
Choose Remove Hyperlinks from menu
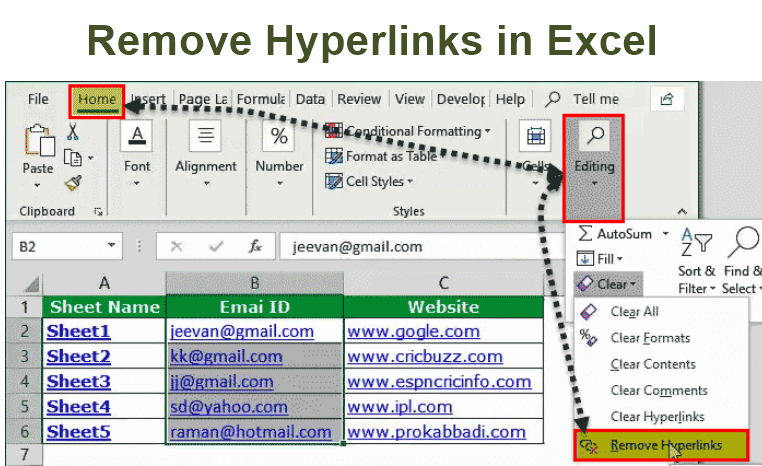661,445
